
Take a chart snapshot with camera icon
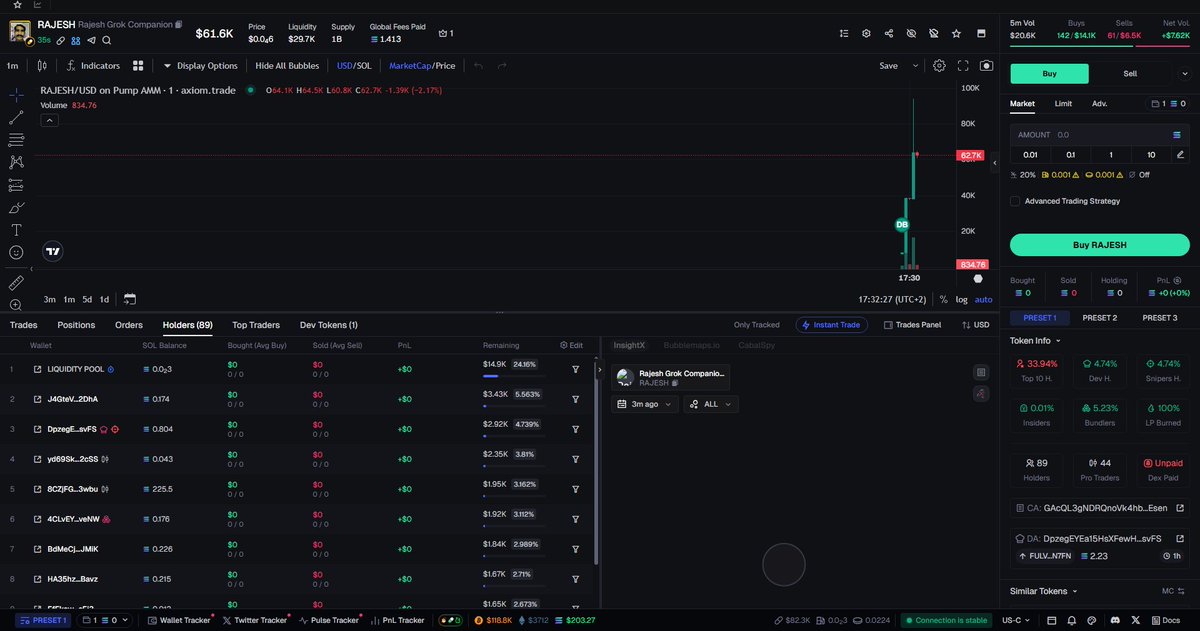(x=987, y=66)
